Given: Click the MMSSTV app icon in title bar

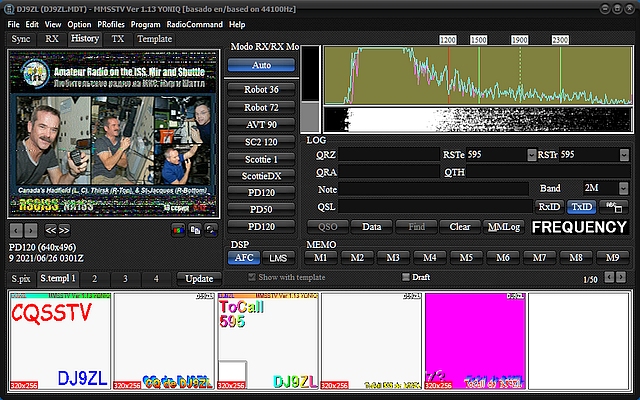Looking at the screenshot, I should (x=7, y=9).
